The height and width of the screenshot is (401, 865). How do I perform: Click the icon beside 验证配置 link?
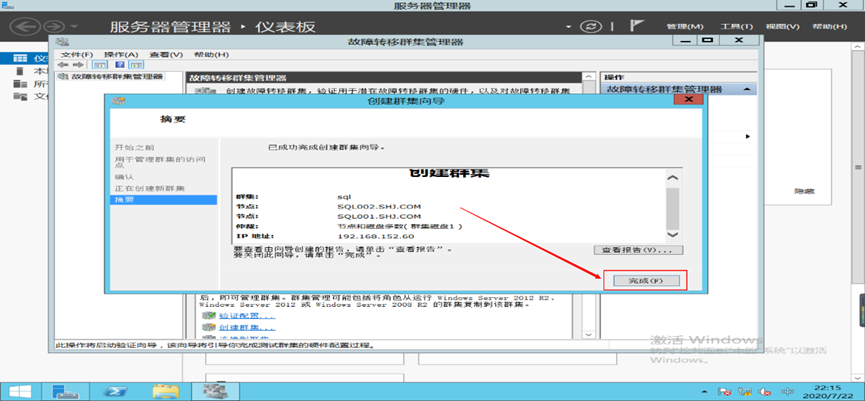[209, 316]
